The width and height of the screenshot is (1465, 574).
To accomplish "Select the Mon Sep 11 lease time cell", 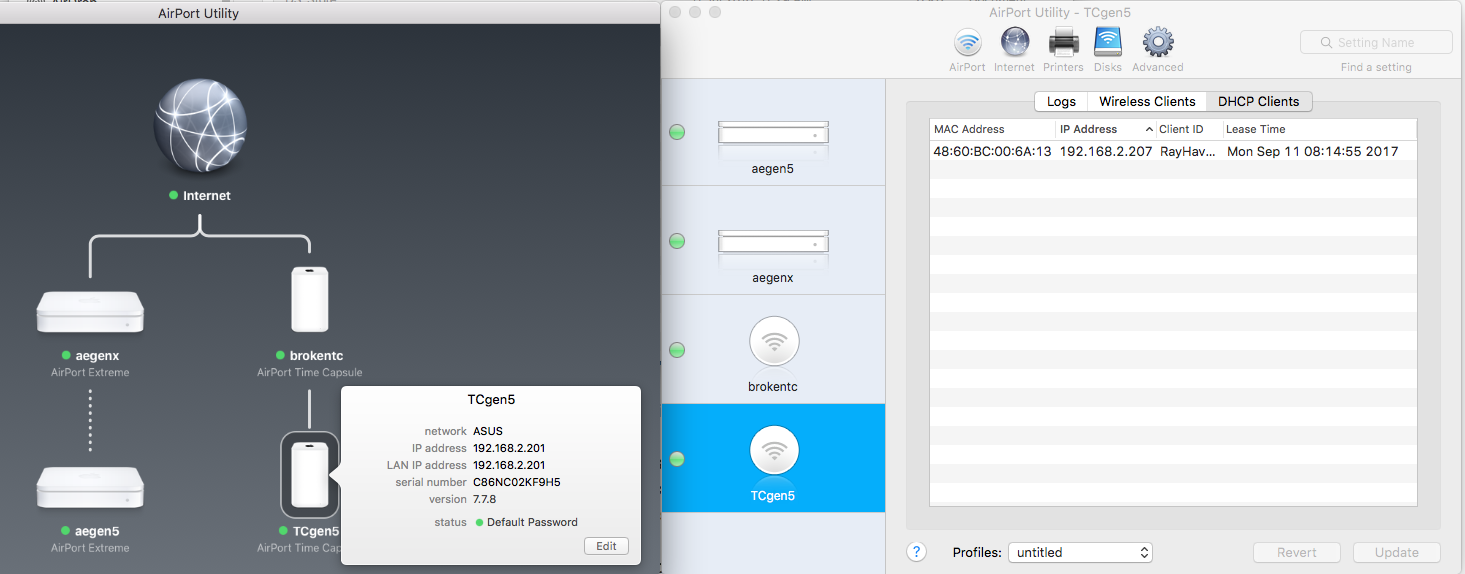I will click(x=1312, y=151).
